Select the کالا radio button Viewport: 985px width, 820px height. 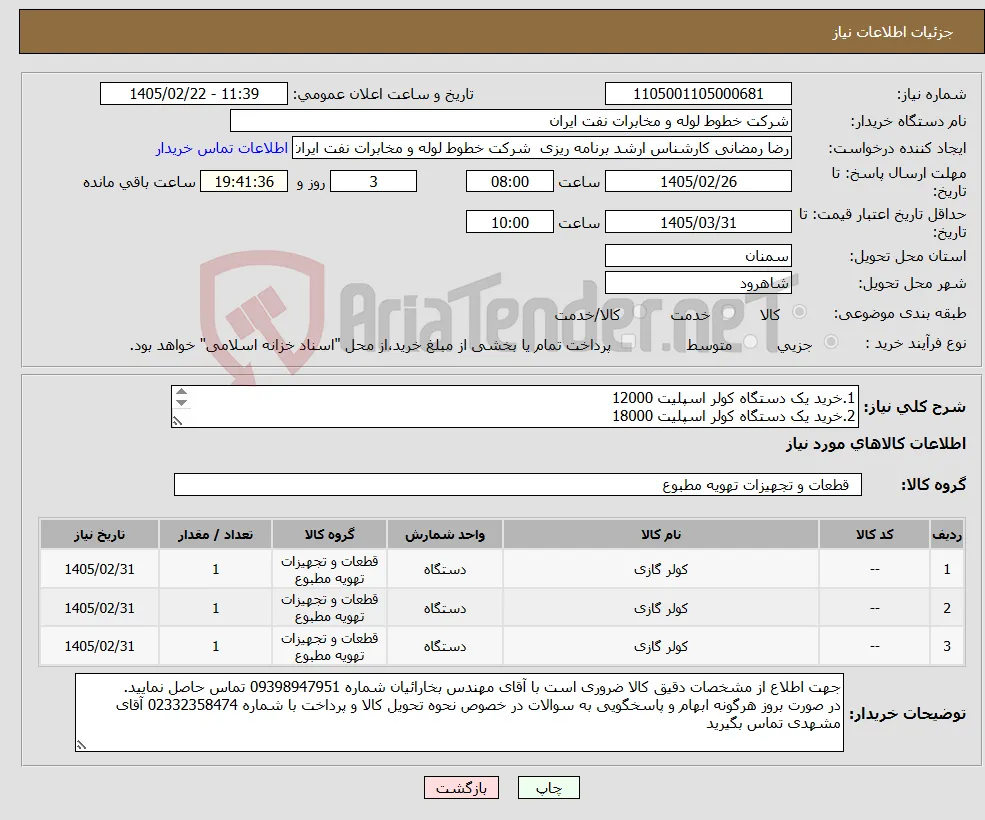[x=800, y=312]
